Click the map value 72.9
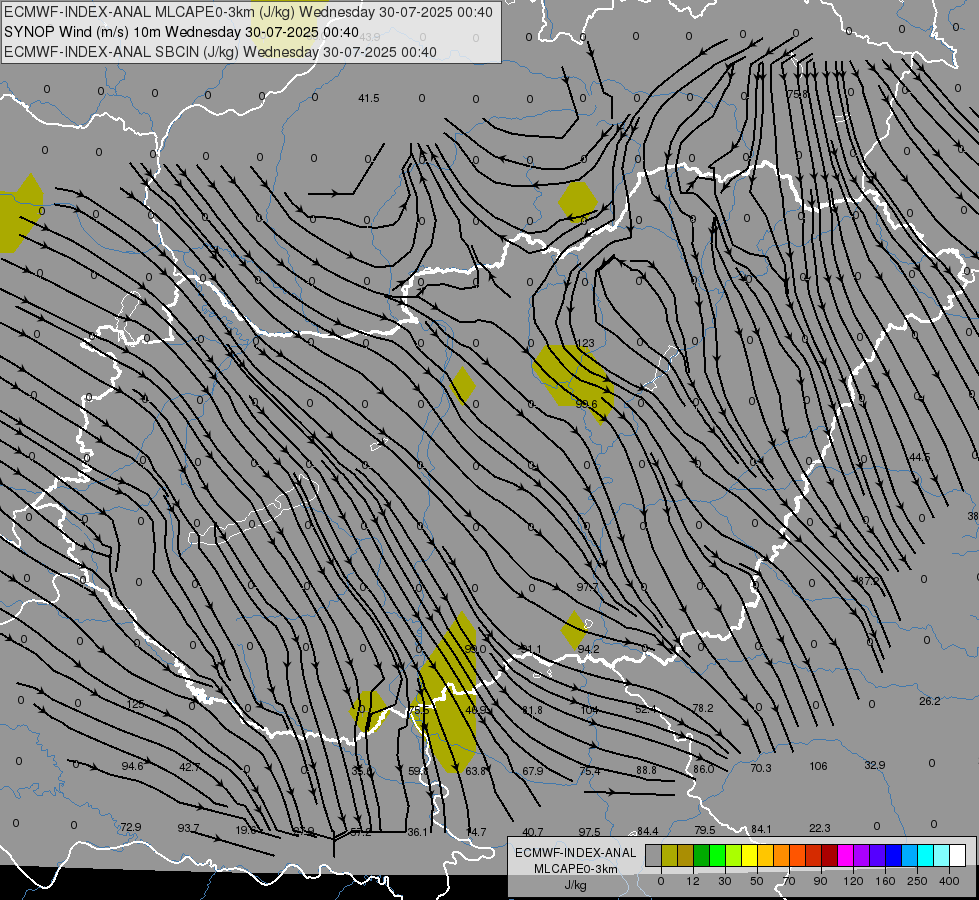 click(130, 826)
